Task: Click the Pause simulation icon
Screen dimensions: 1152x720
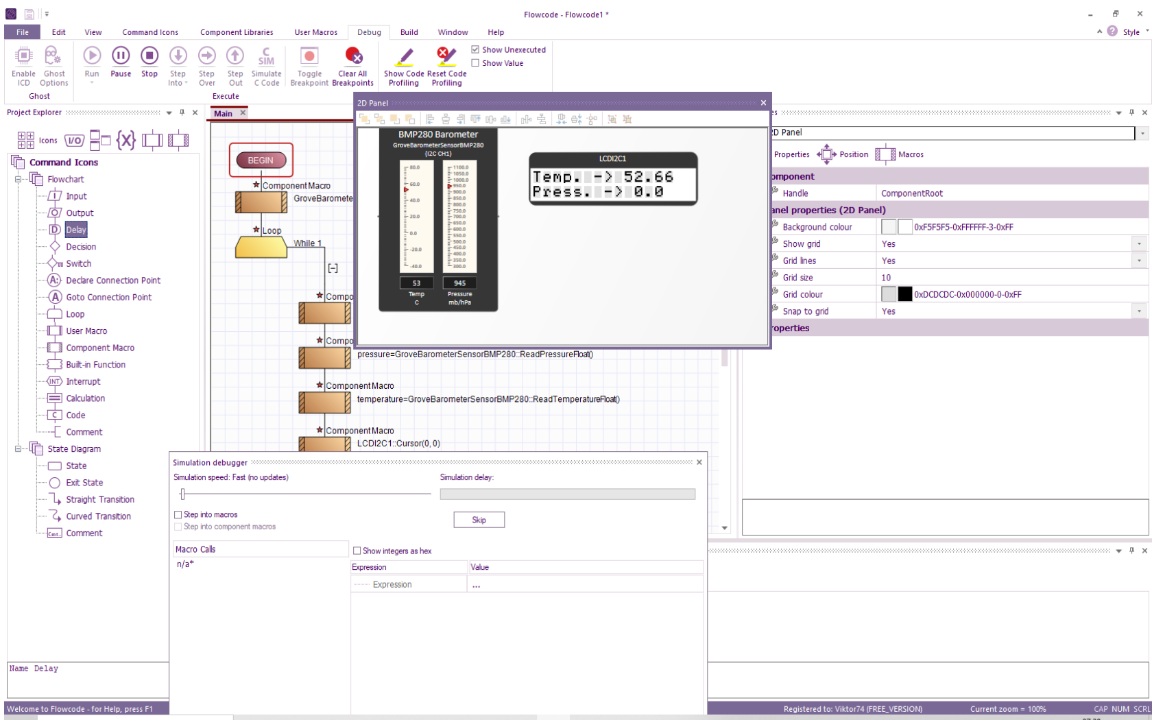Action: (x=120, y=56)
